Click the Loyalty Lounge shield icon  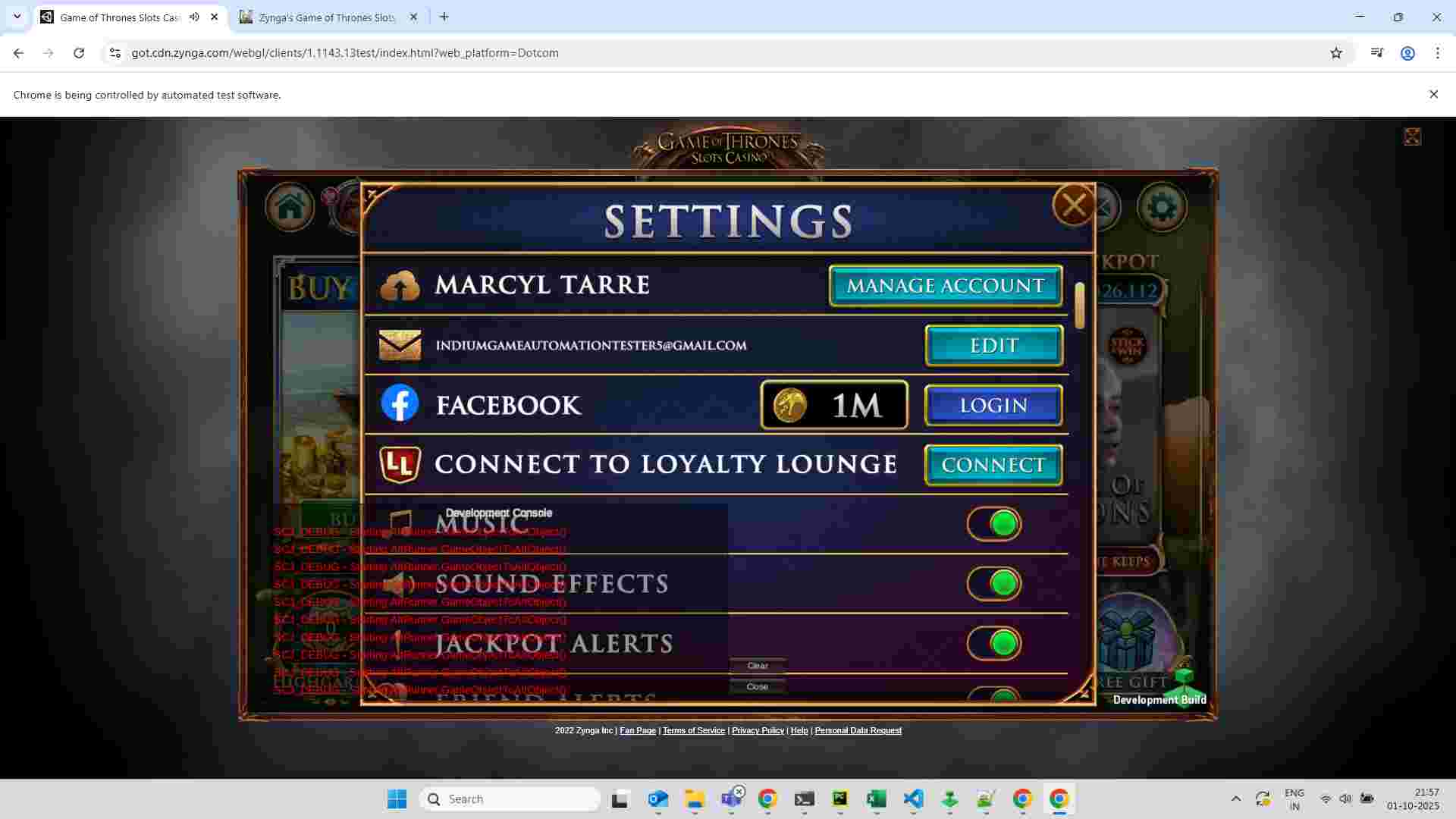point(400,464)
